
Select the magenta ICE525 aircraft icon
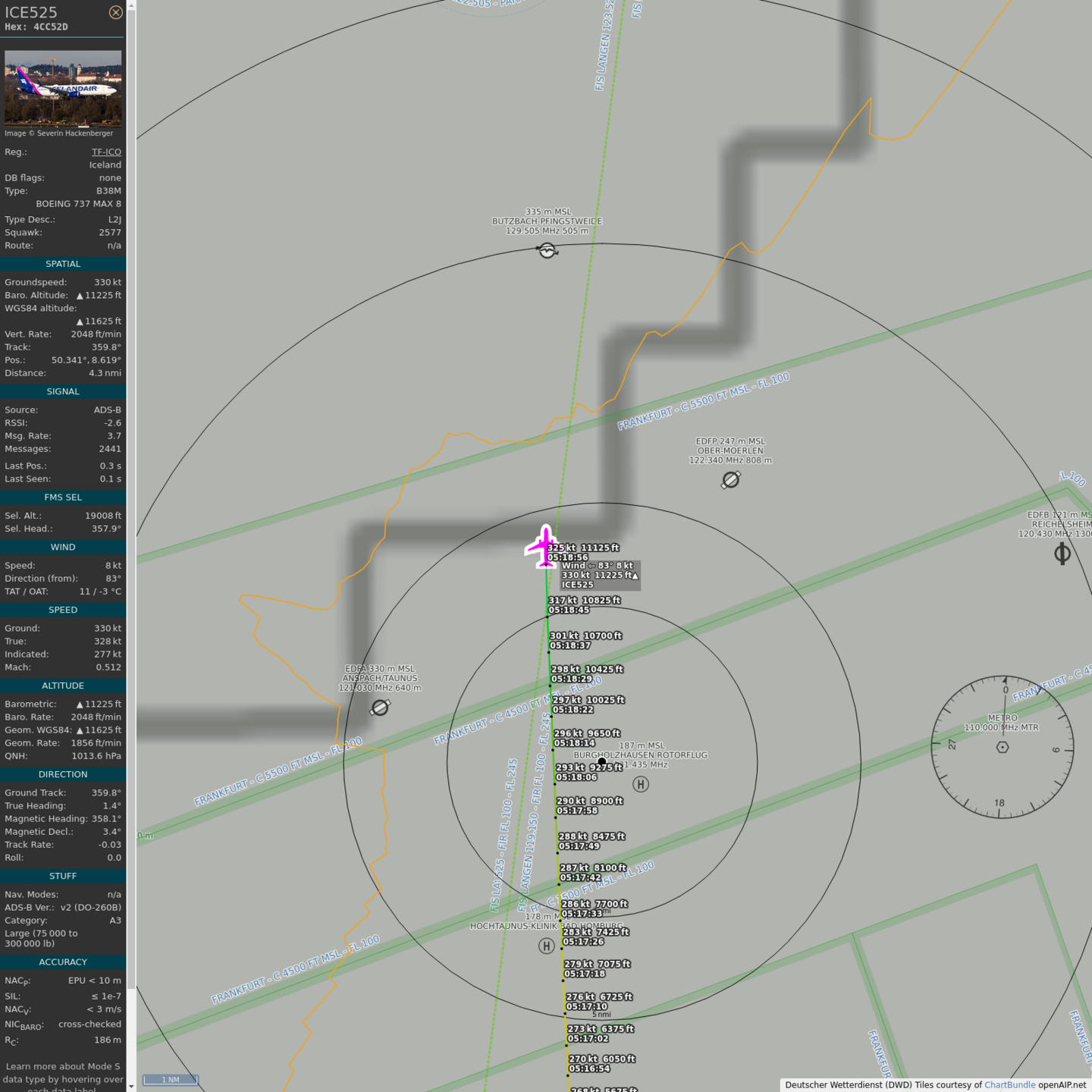pos(544,546)
